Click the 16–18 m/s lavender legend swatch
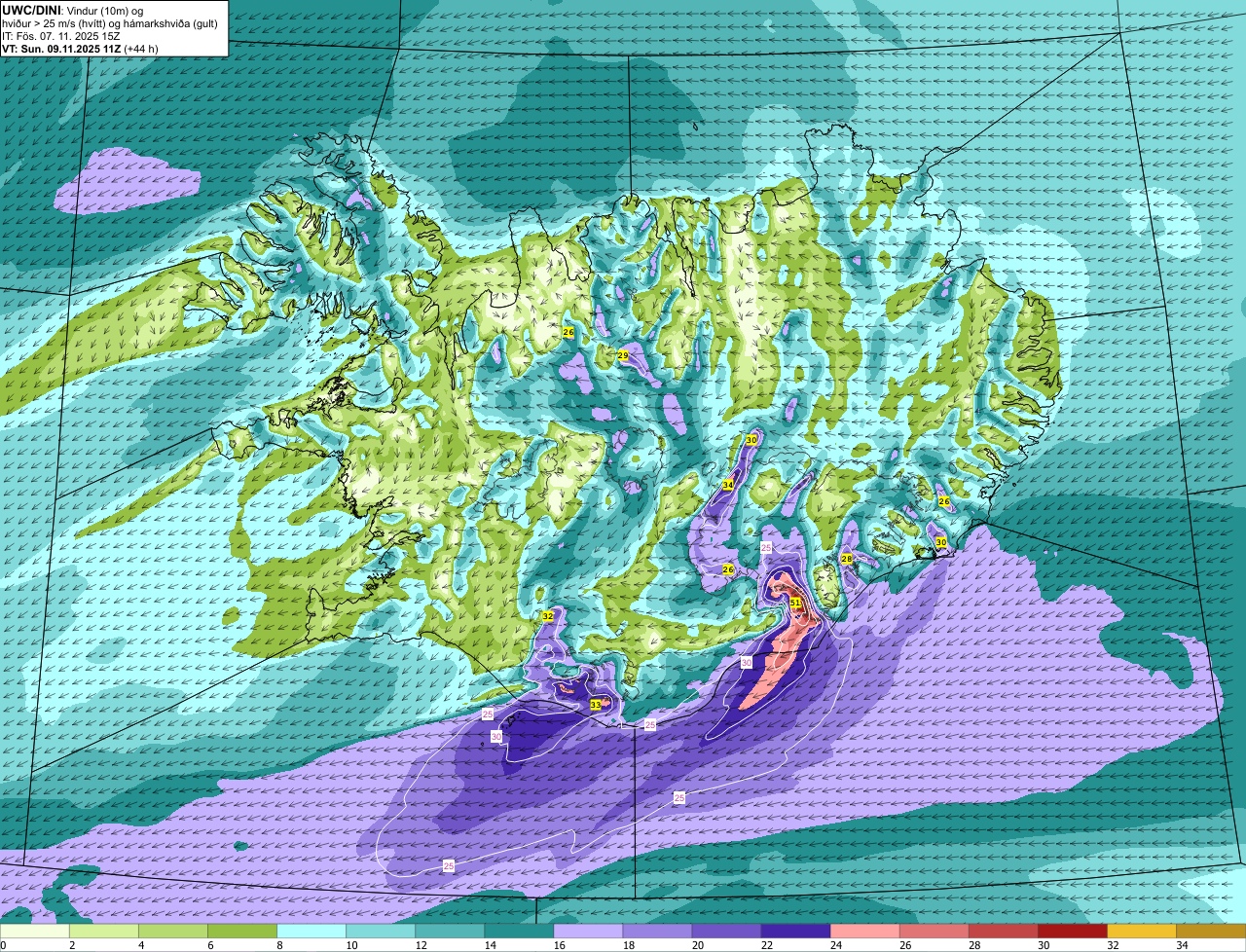The image size is (1246, 952). tap(588, 932)
